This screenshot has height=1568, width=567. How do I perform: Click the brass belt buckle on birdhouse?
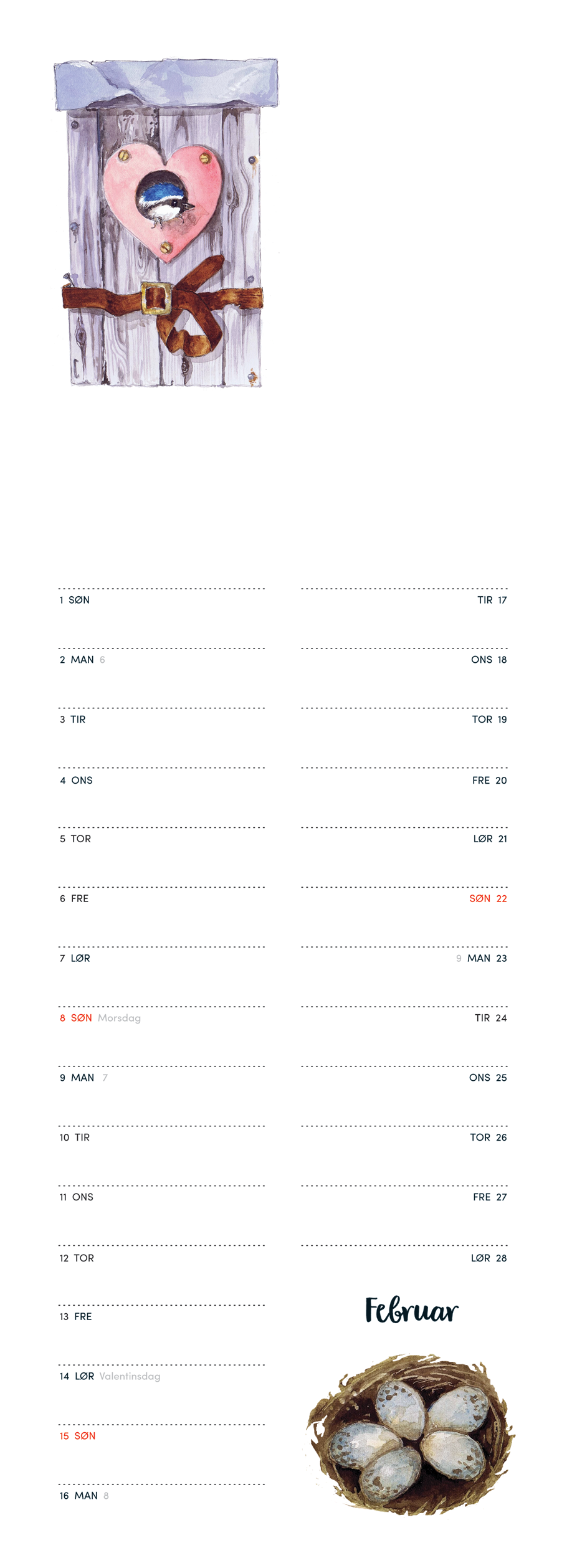156,298
